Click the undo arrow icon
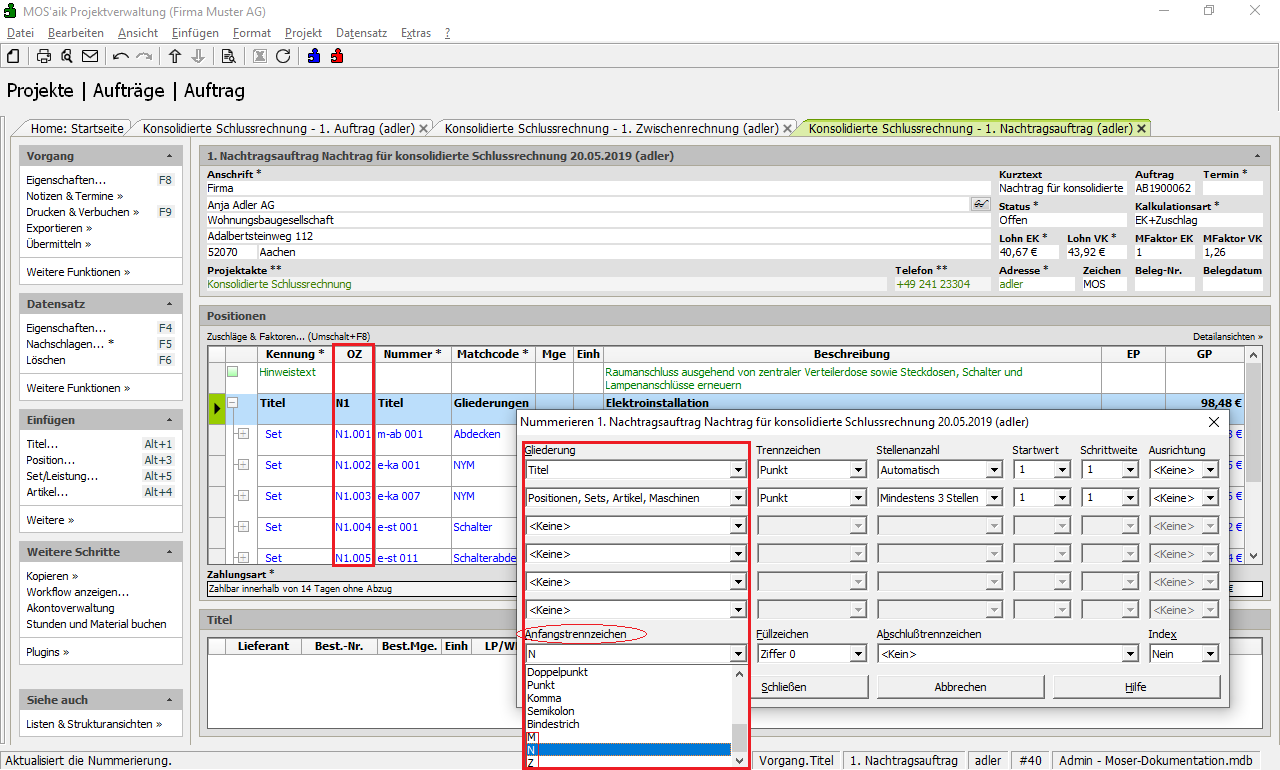The height and width of the screenshot is (770, 1280). click(x=121, y=56)
